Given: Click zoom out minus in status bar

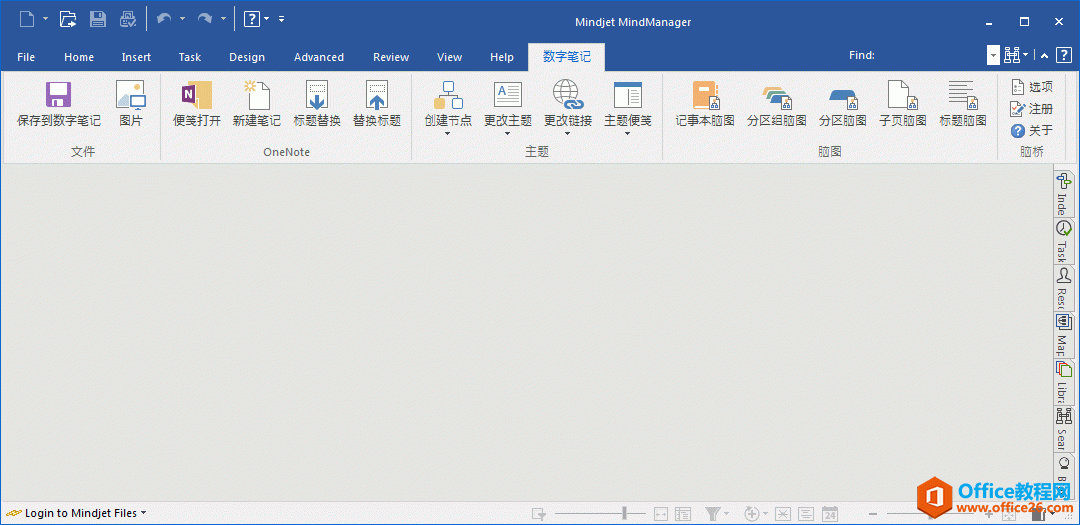Looking at the screenshot, I should [x=873, y=514].
